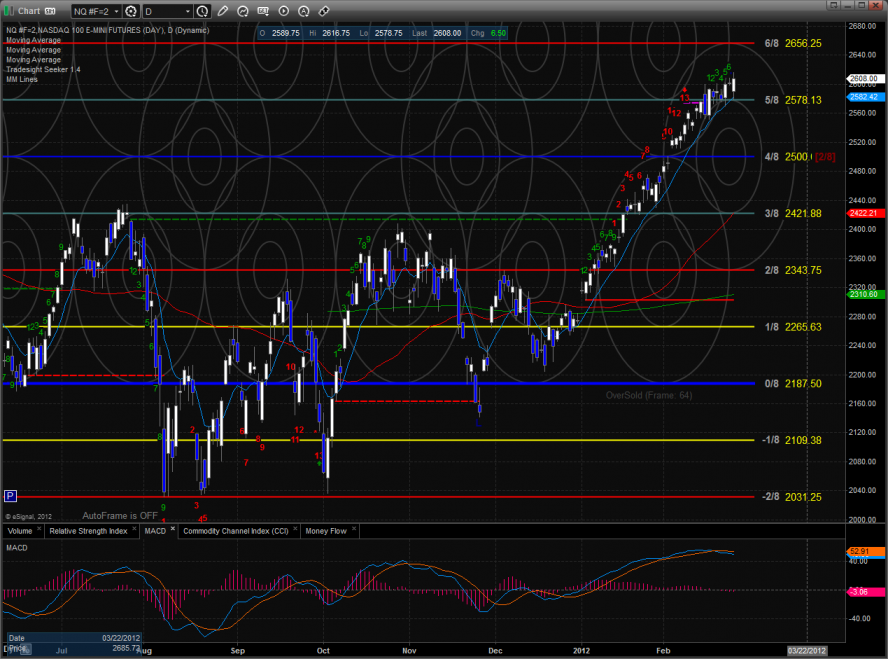Switch to the Volume tab
Screen dimensions: 888x659
tap(20, 531)
